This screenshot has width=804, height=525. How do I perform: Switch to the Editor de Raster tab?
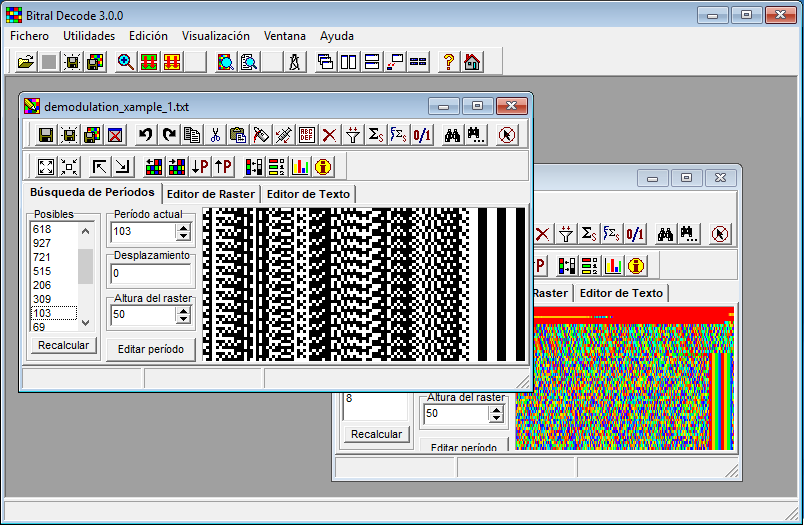point(211,194)
